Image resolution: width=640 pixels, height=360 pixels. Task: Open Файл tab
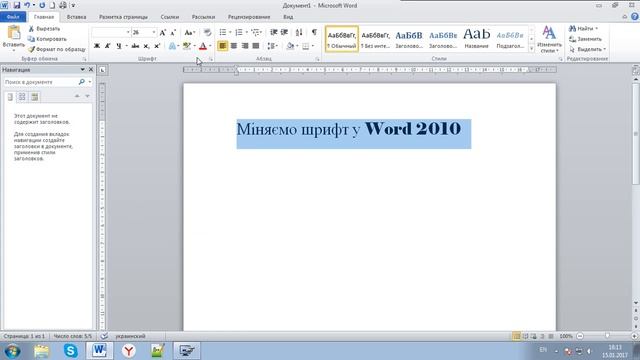click(13, 17)
